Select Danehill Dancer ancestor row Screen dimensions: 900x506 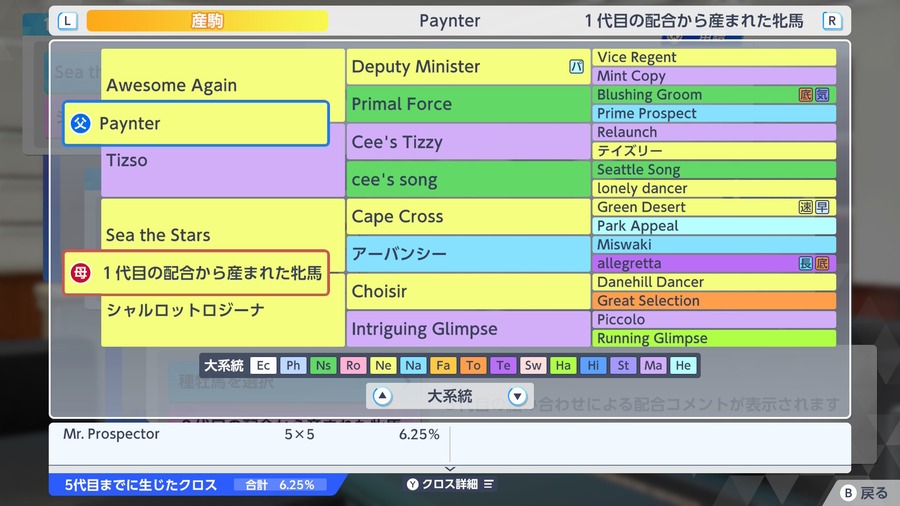pyautogui.click(x=714, y=282)
